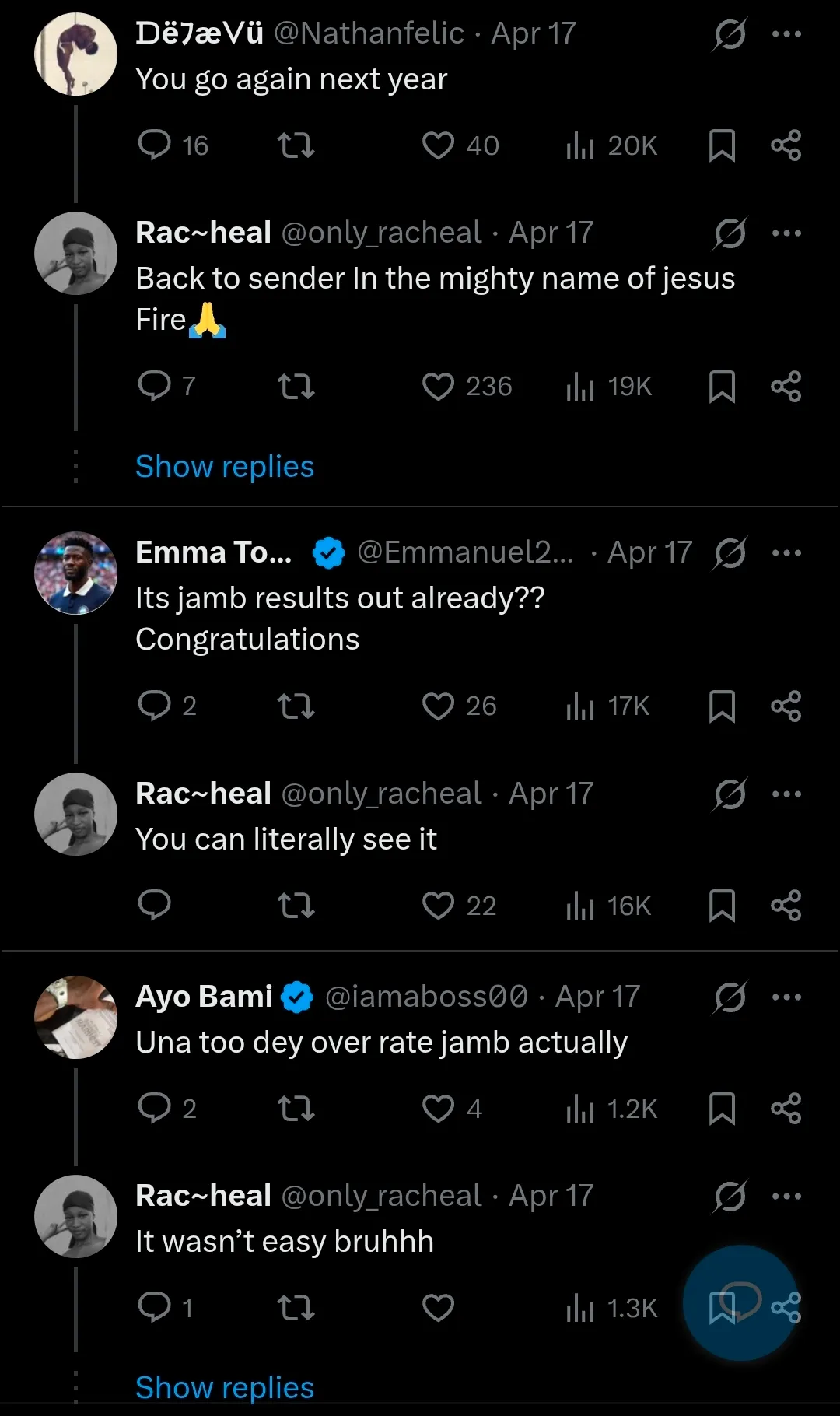
Task: Open the floating compose reply button
Action: point(740,1301)
